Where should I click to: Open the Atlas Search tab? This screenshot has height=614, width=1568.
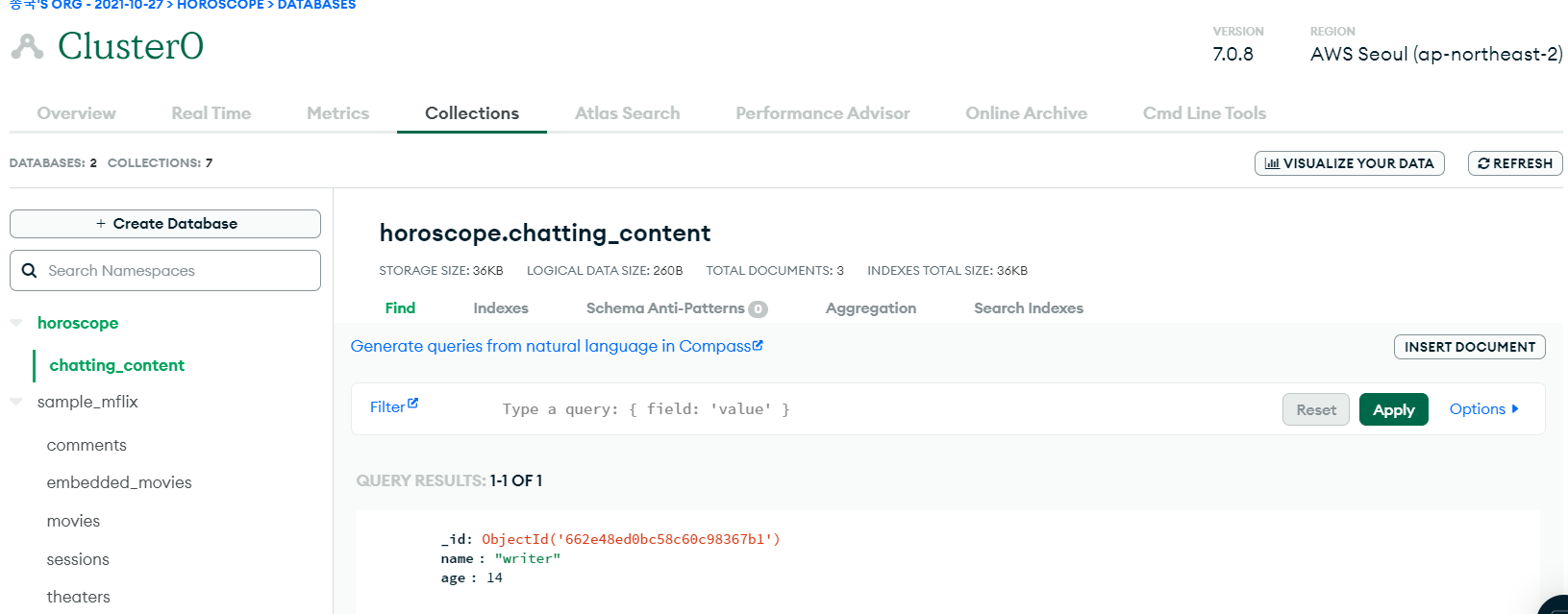[627, 113]
